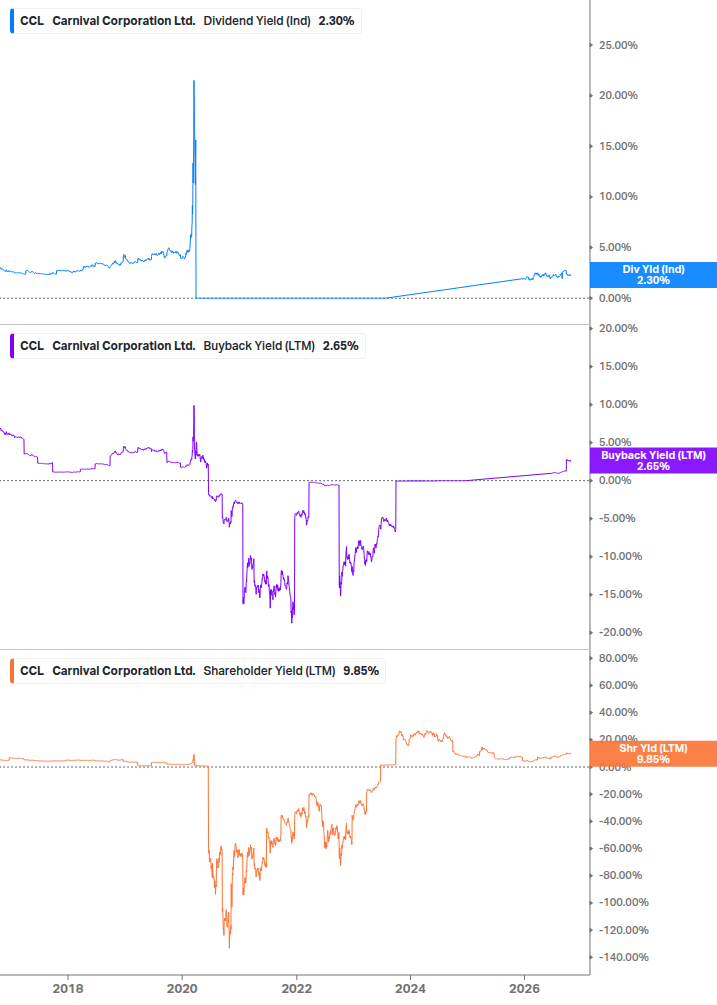Click the purple Buyback Yield legend color bar
This screenshot has width=717, height=1005.
(x=12, y=346)
